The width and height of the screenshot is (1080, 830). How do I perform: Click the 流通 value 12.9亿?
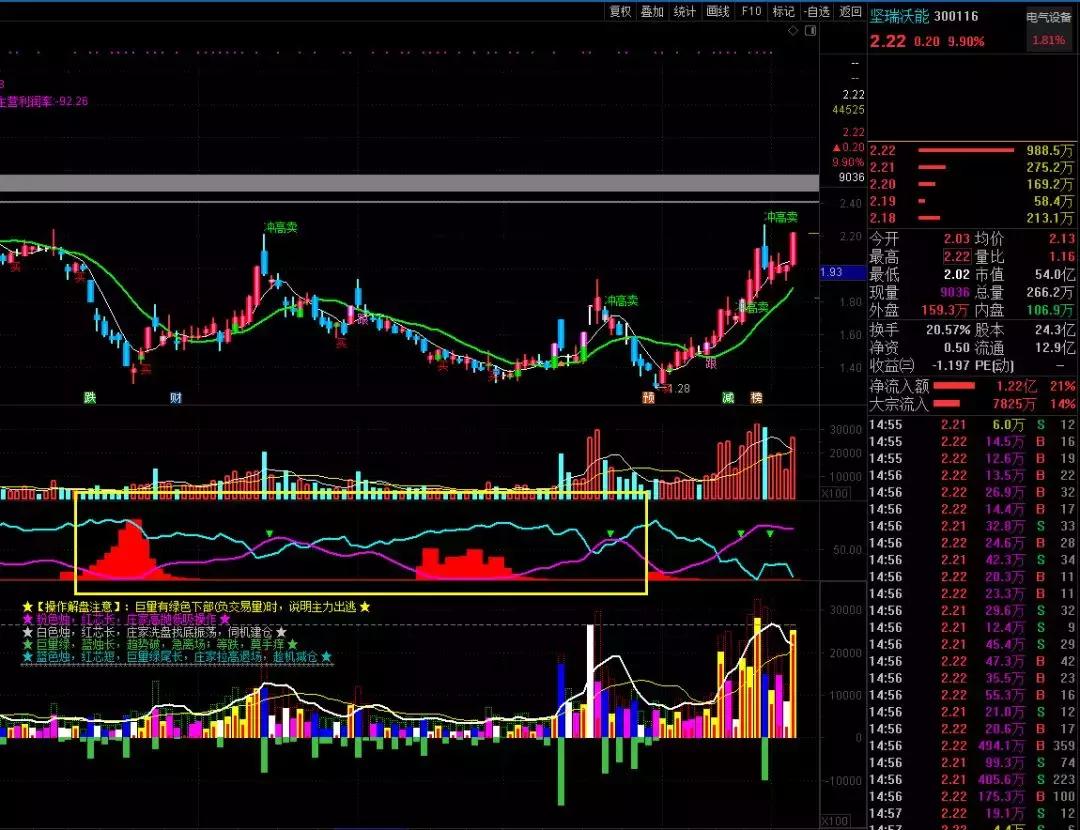coord(1054,348)
